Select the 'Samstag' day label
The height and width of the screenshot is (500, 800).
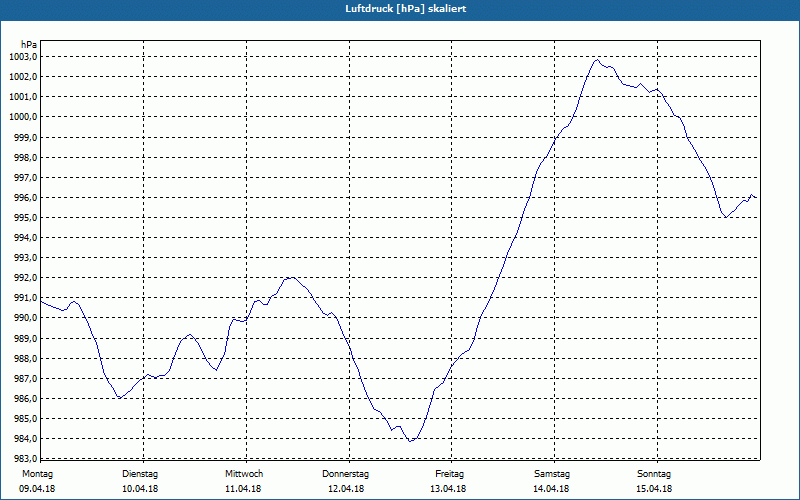pyautogui.click(x=552, y=474)
